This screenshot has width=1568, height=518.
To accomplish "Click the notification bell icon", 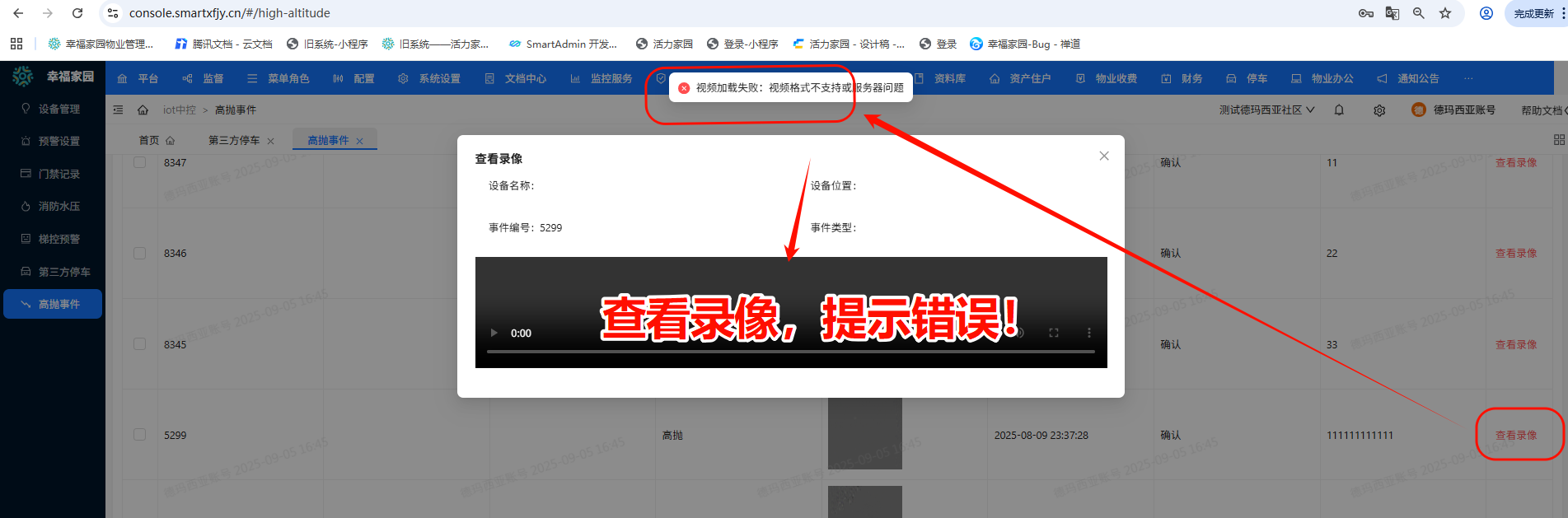I will click(x=1339, y=110).
